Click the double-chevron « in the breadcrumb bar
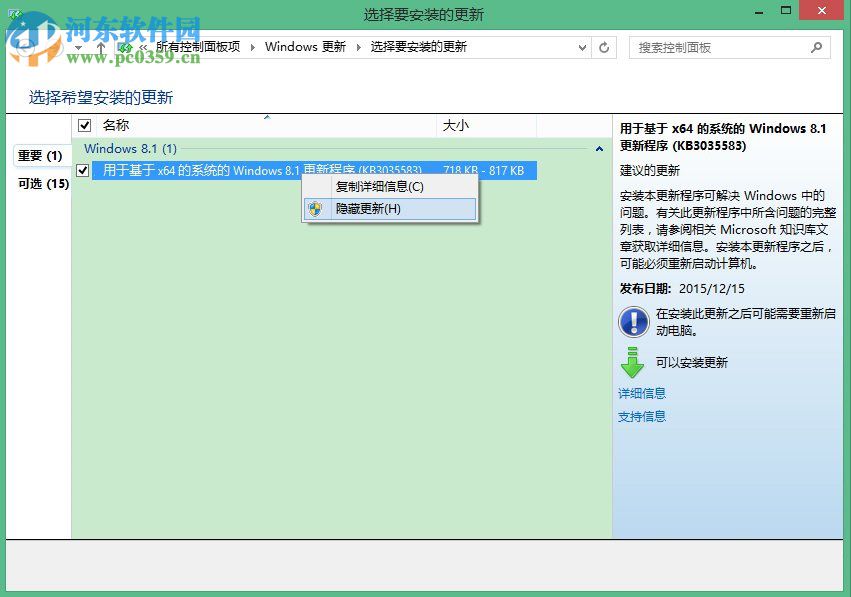 [x=143, y=47]
